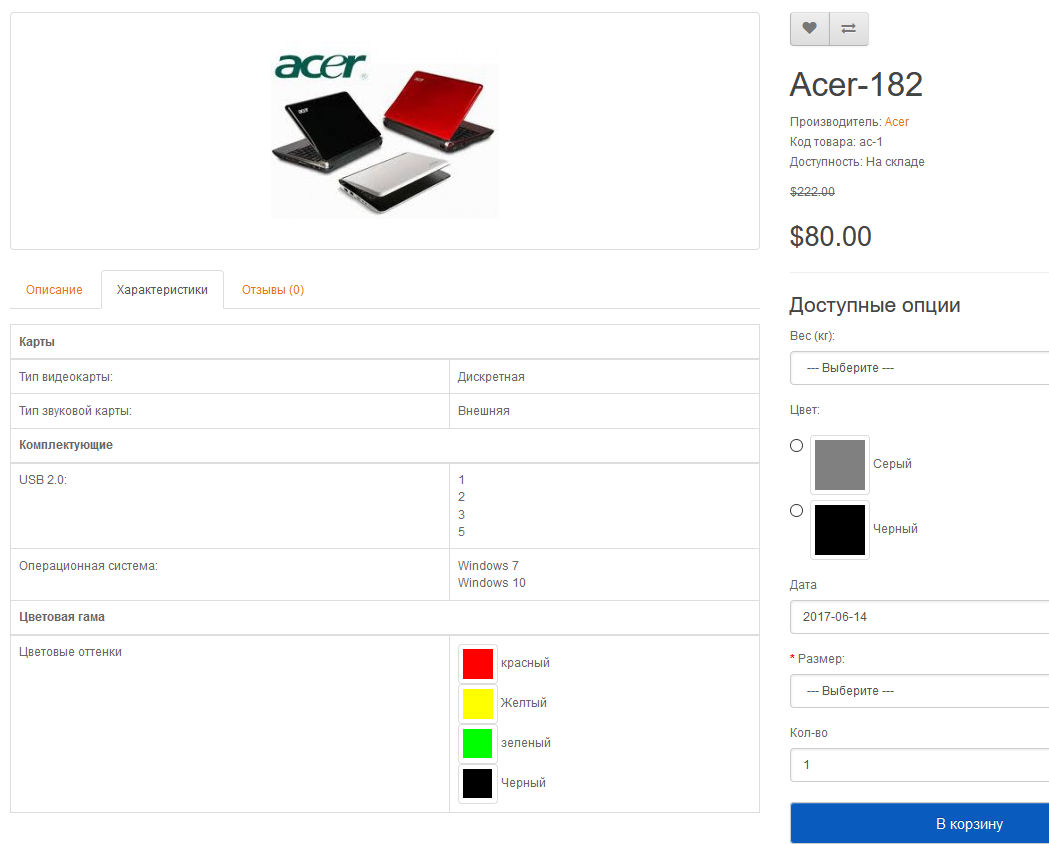Click the Цветовая гама section header
The height and width of the screenshot is (844, 1049).
pyautogui.click(x=62, y=617)
